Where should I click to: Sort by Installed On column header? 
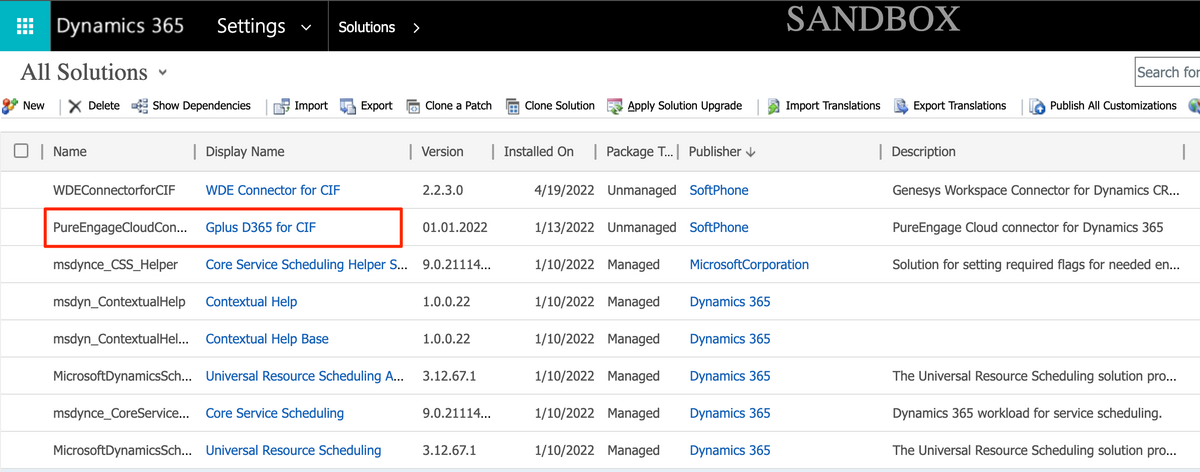[x=539, y=151]
